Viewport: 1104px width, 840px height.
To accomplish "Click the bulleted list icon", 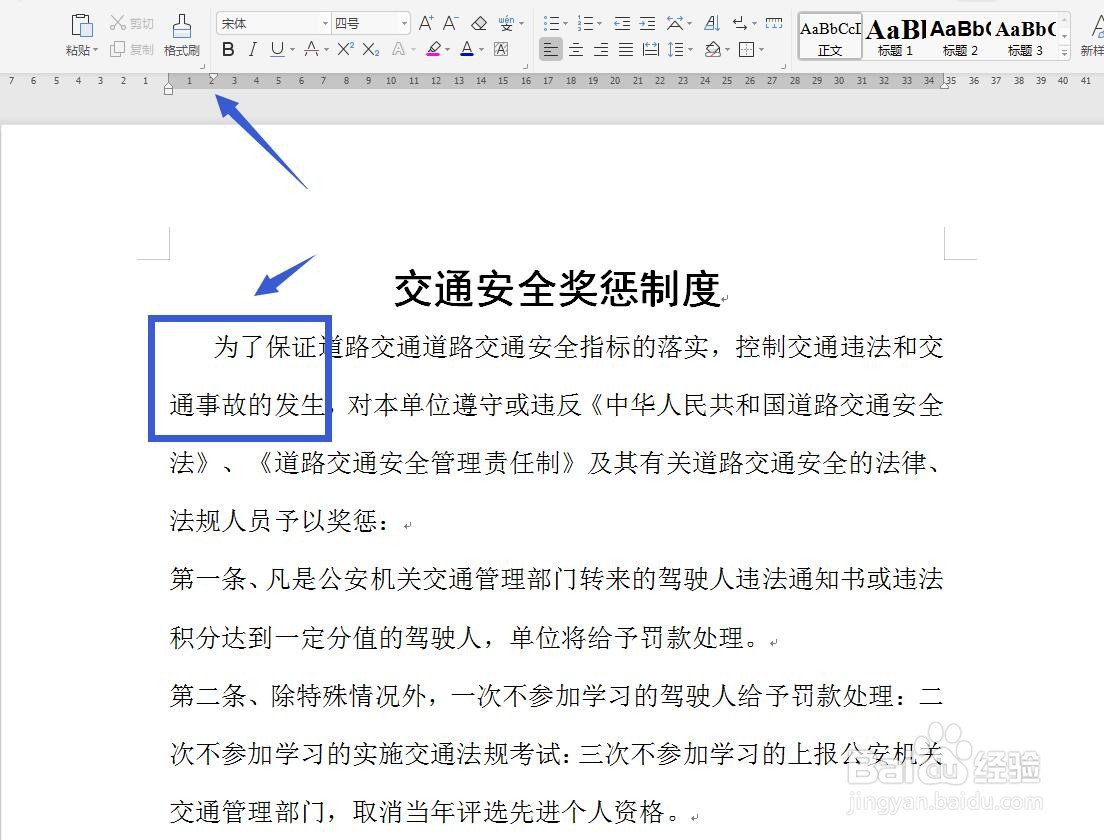I will coord(551,24).
